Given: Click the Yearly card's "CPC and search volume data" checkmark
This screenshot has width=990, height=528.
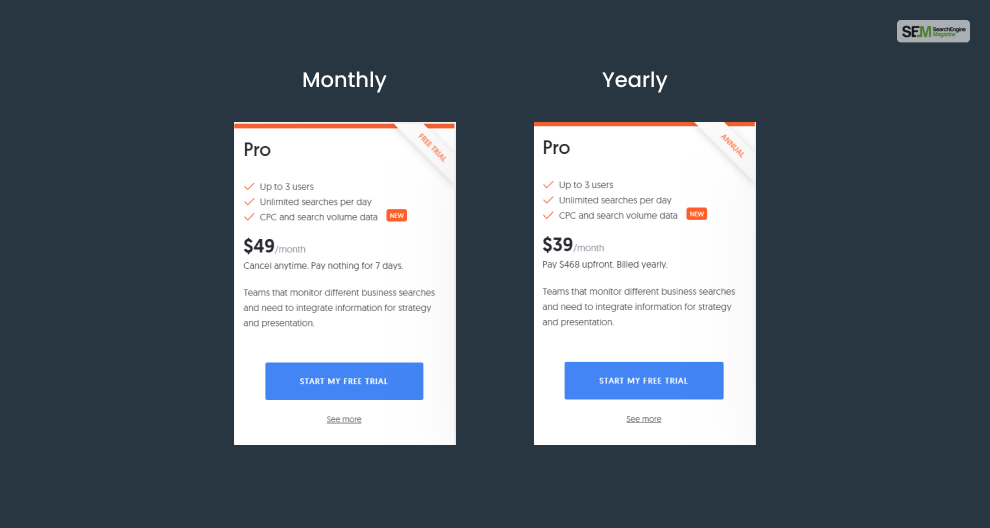Looking at the screenshot, I should coord(548,216).
